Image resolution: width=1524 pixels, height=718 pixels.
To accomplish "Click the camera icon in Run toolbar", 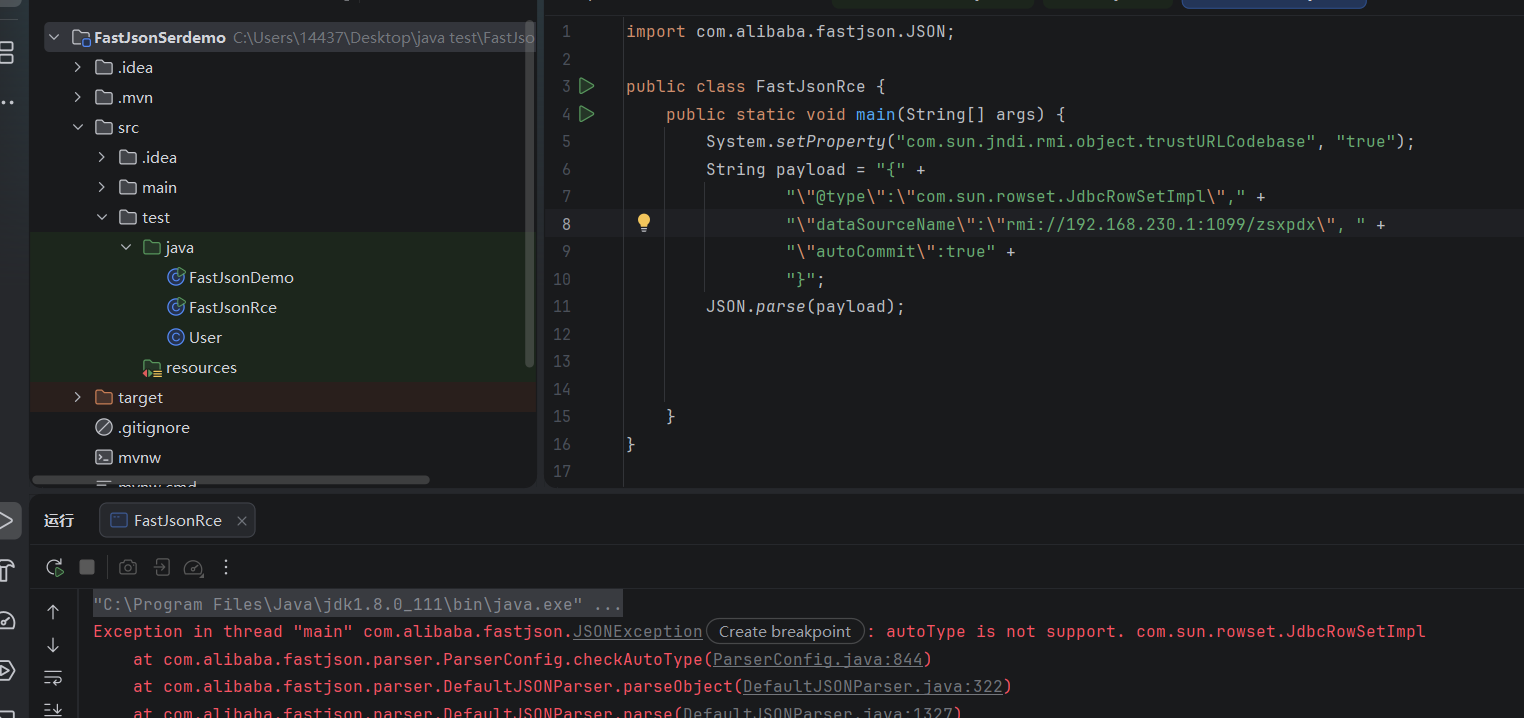I will [x=128, y=567].
